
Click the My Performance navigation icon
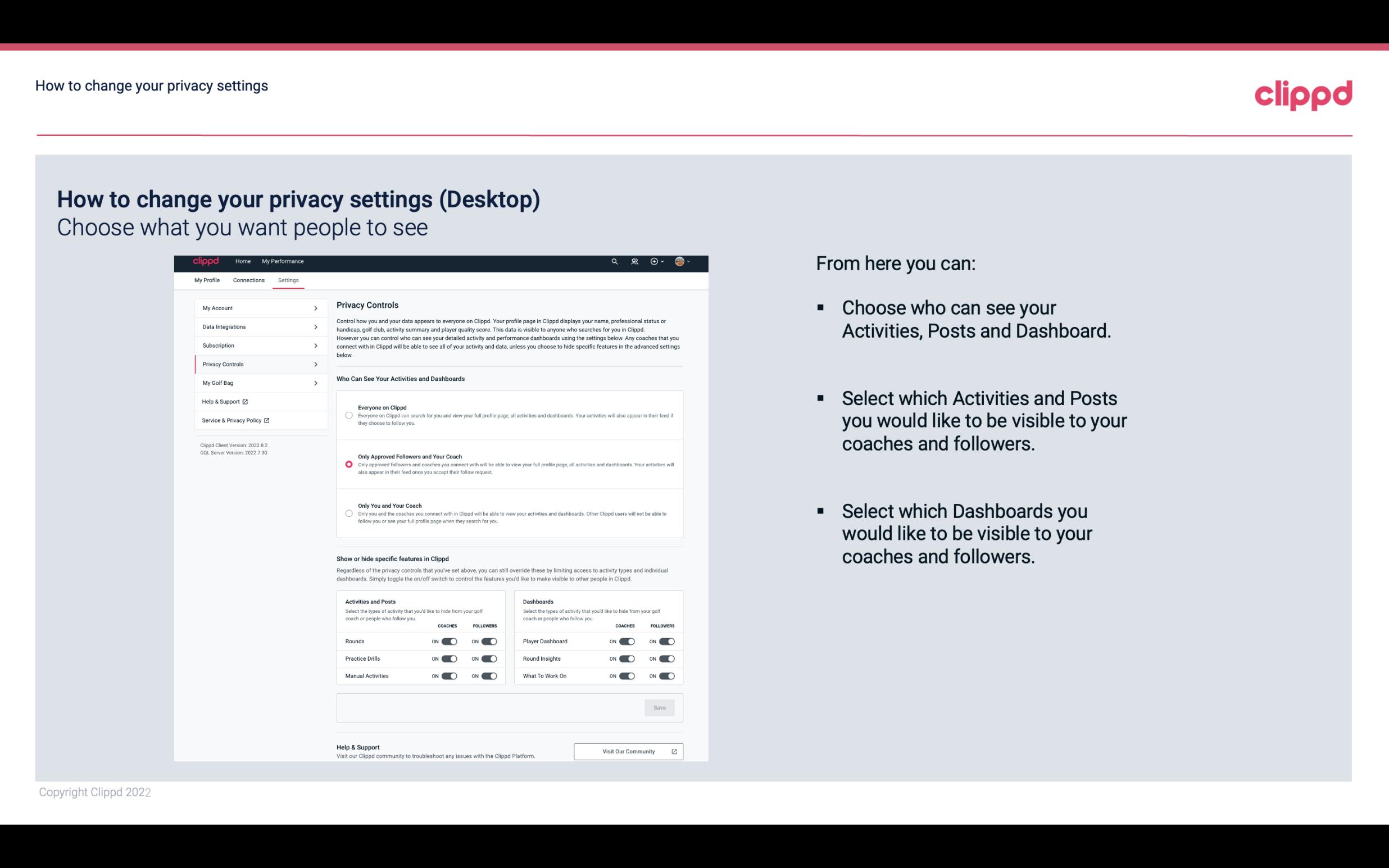click(x=283, y=261)
